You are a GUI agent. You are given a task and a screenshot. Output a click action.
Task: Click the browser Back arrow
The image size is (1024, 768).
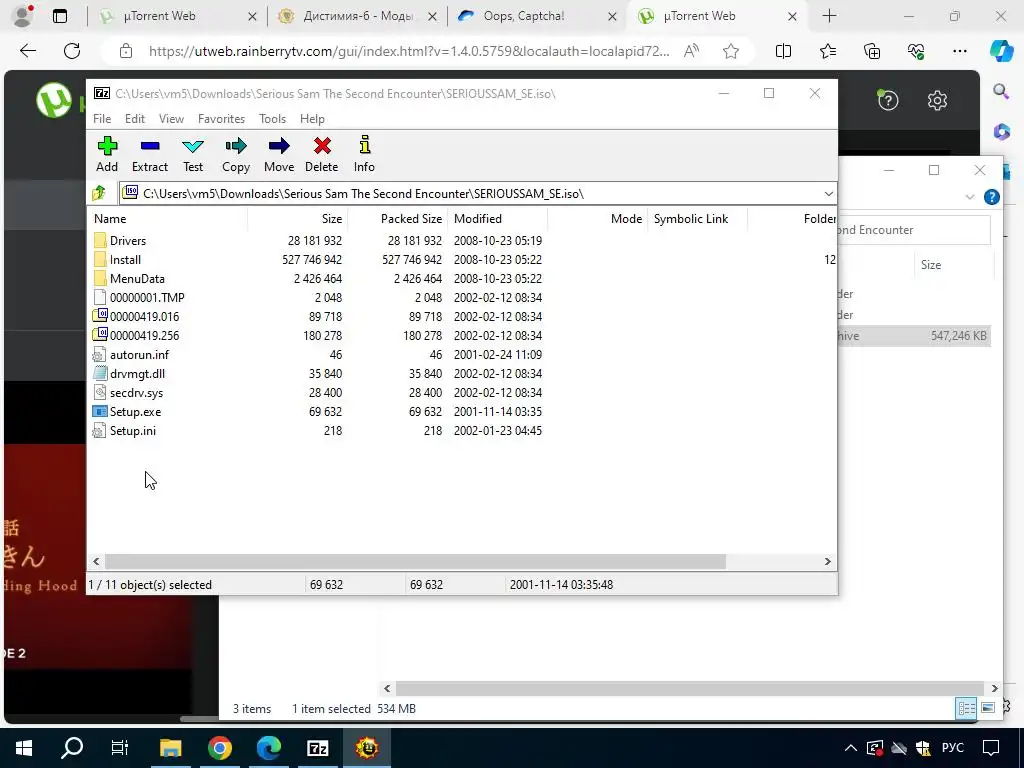[27, 51]
